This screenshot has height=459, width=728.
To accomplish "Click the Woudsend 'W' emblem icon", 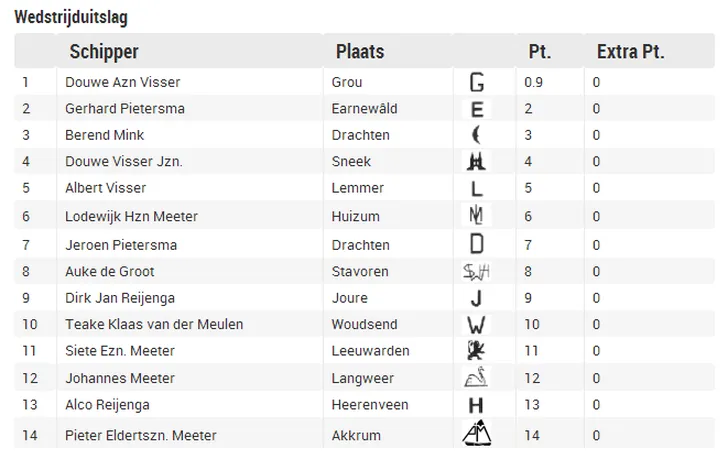I will pos(477,324).
